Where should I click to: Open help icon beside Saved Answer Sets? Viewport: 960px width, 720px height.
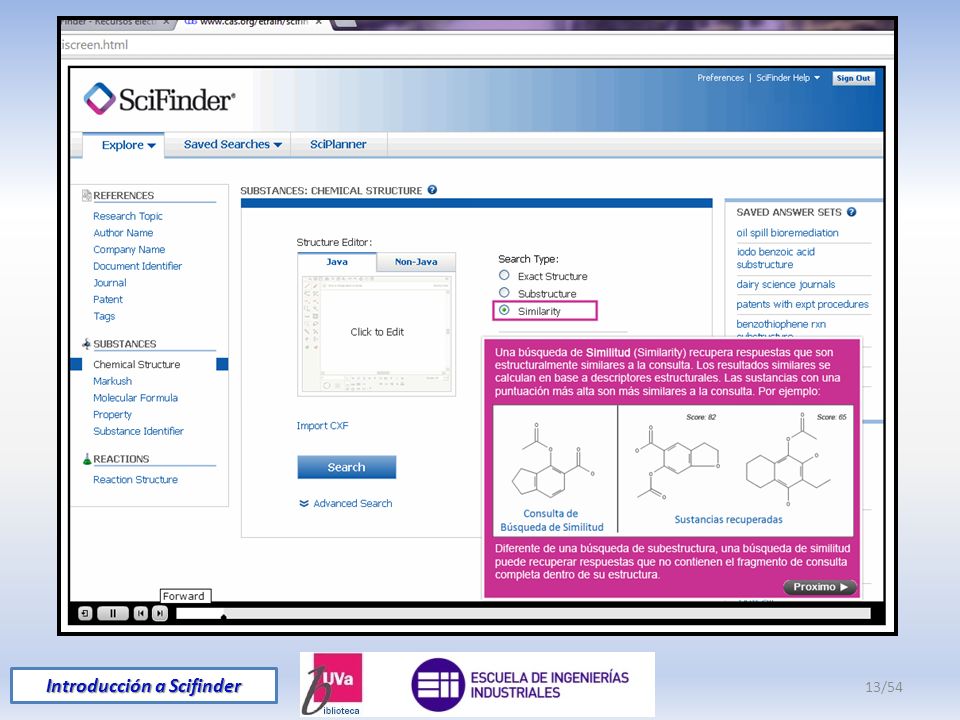point(852,212)
